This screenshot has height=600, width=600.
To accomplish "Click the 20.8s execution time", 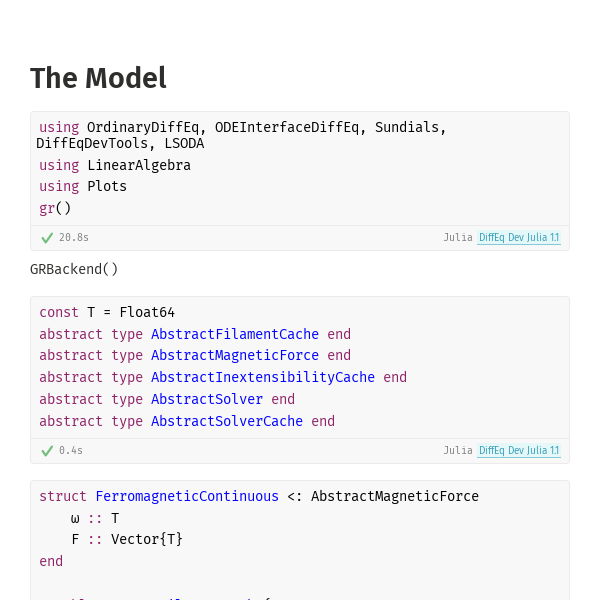I will pyautogui.click(x=73, y=238).
